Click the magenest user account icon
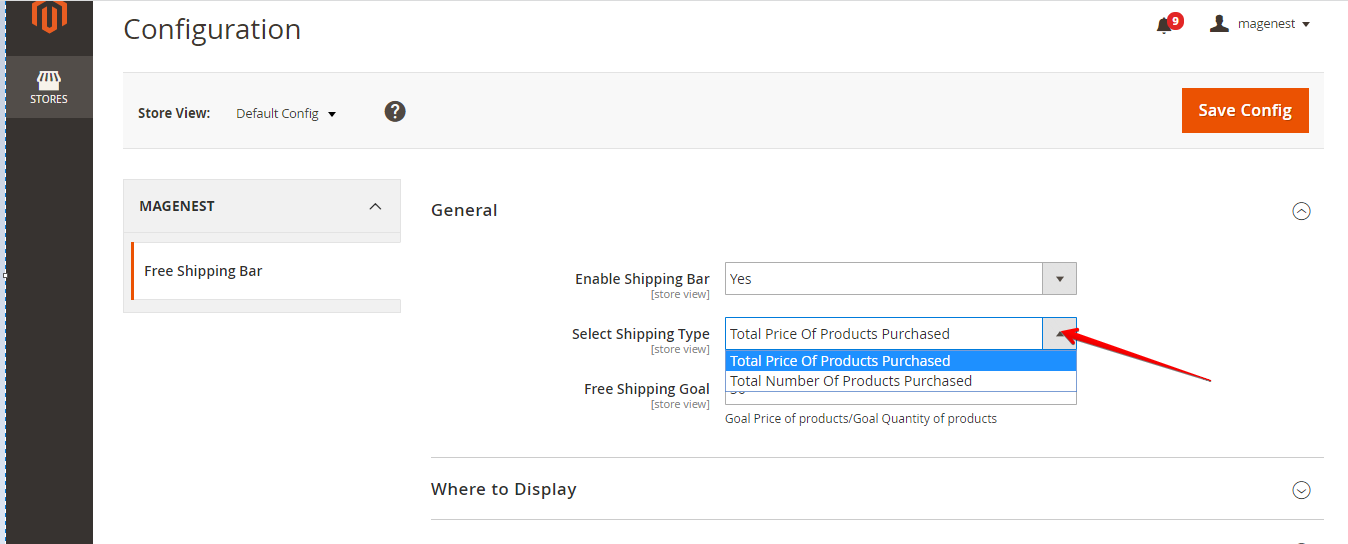 [1219, 24]
